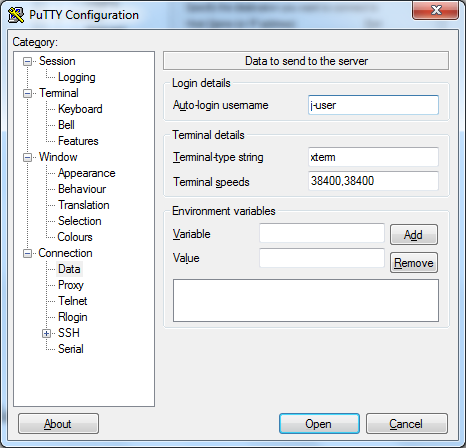This screenshot has height=448, width=466.
Task: Select the Connection category
Action: coord(65,253)
